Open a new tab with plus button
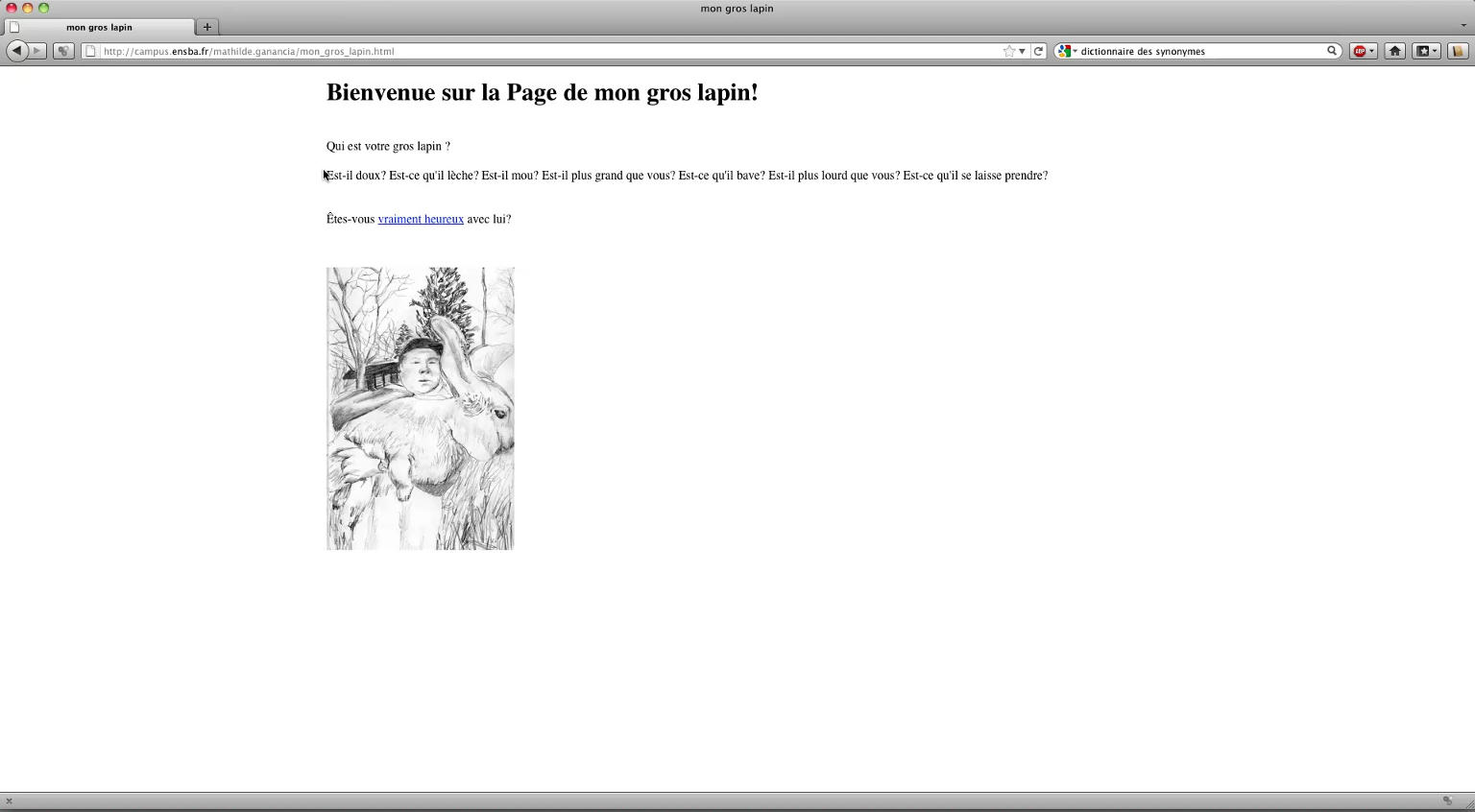 pos(206,27)
